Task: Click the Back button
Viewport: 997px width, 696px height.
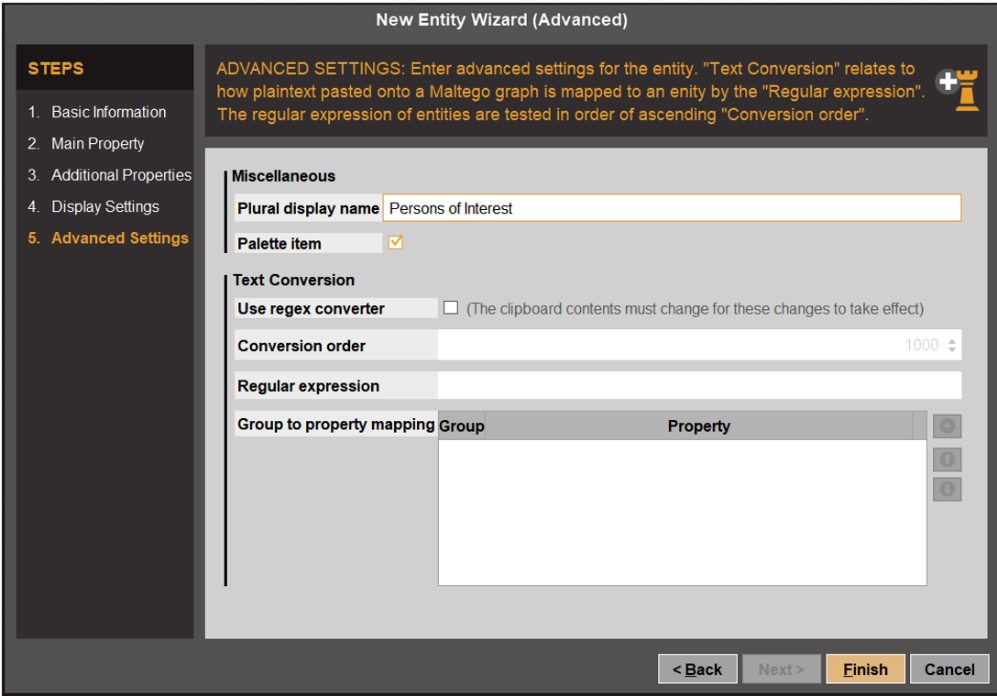Action: pyautogui.click(x=698, y=669)
